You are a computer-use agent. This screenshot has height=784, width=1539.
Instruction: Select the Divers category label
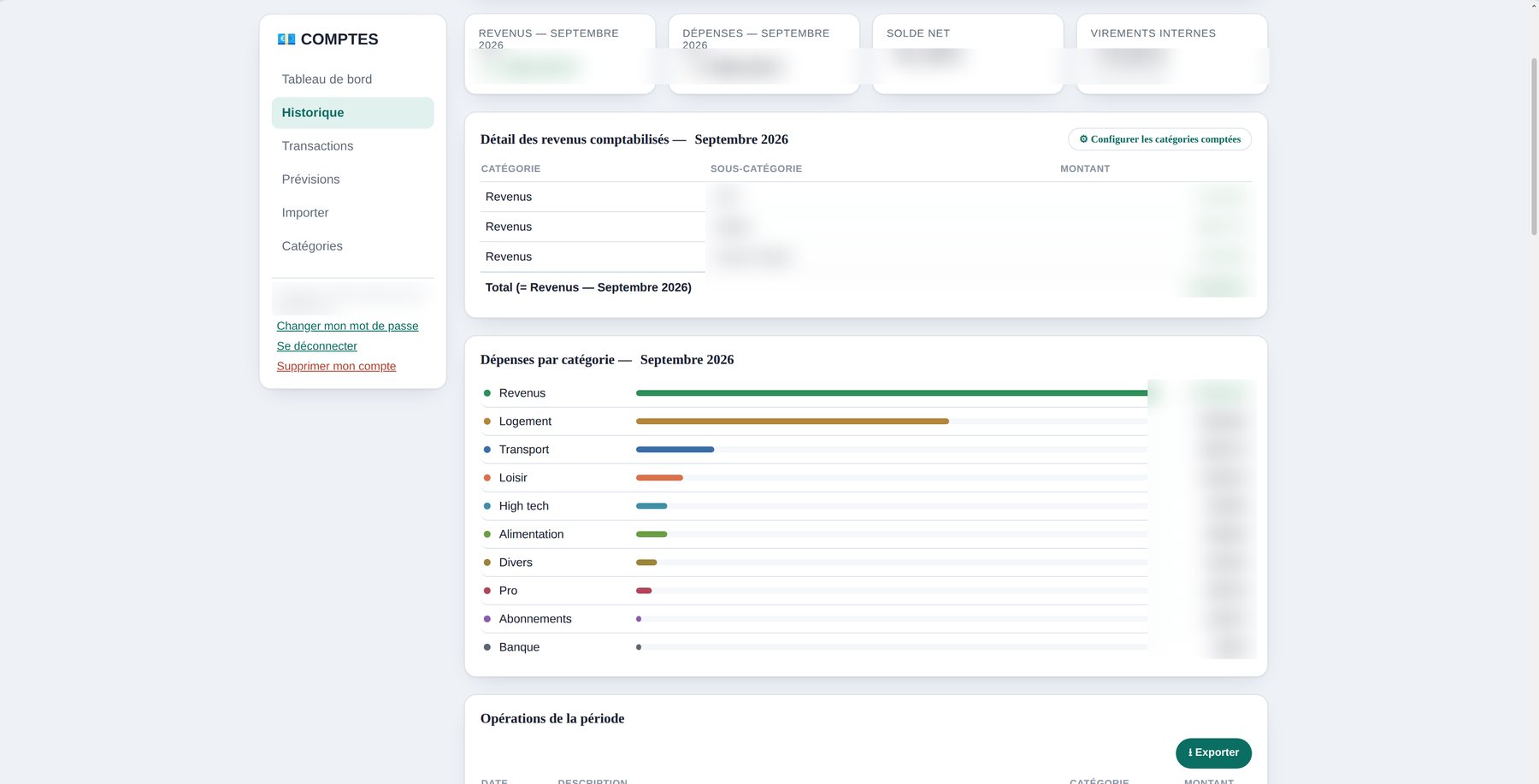516,563
